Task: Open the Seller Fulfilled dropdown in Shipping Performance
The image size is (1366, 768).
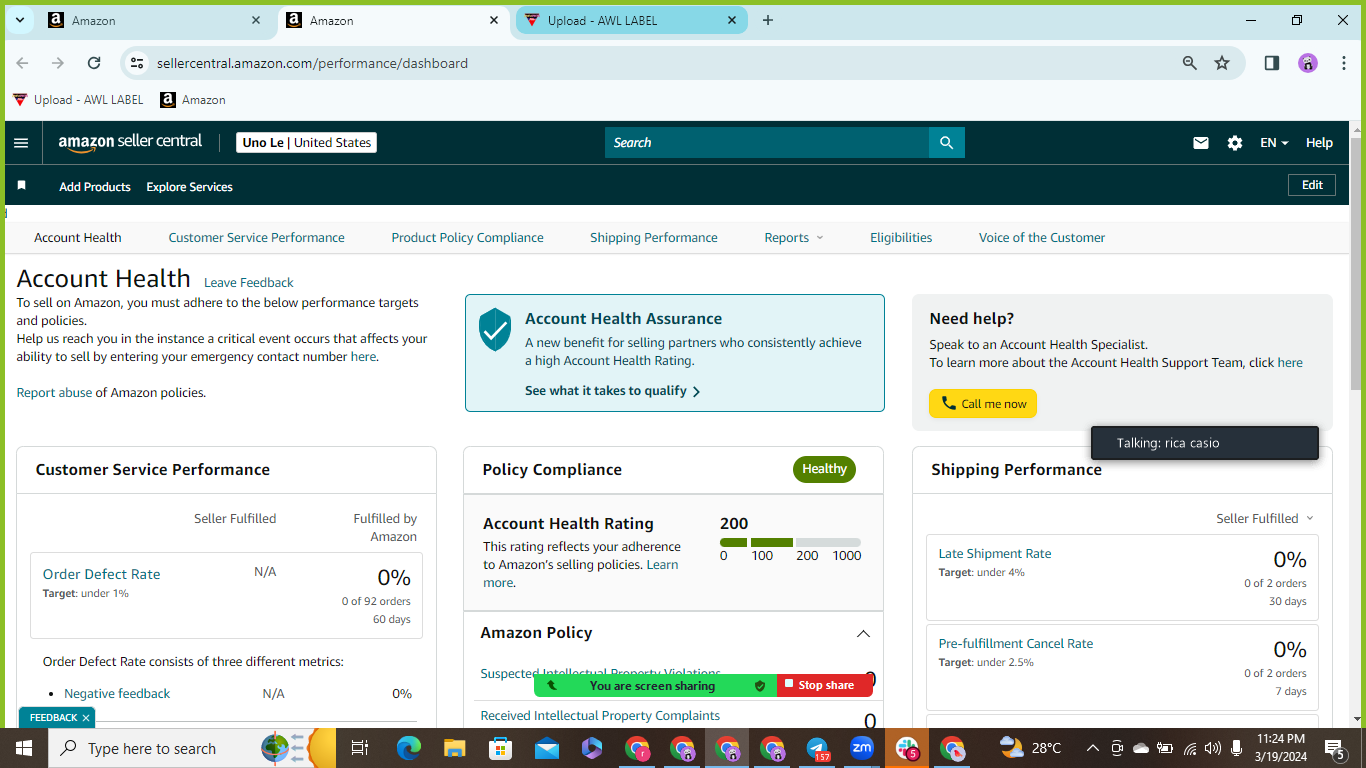Action: (x=1265, y=518)
